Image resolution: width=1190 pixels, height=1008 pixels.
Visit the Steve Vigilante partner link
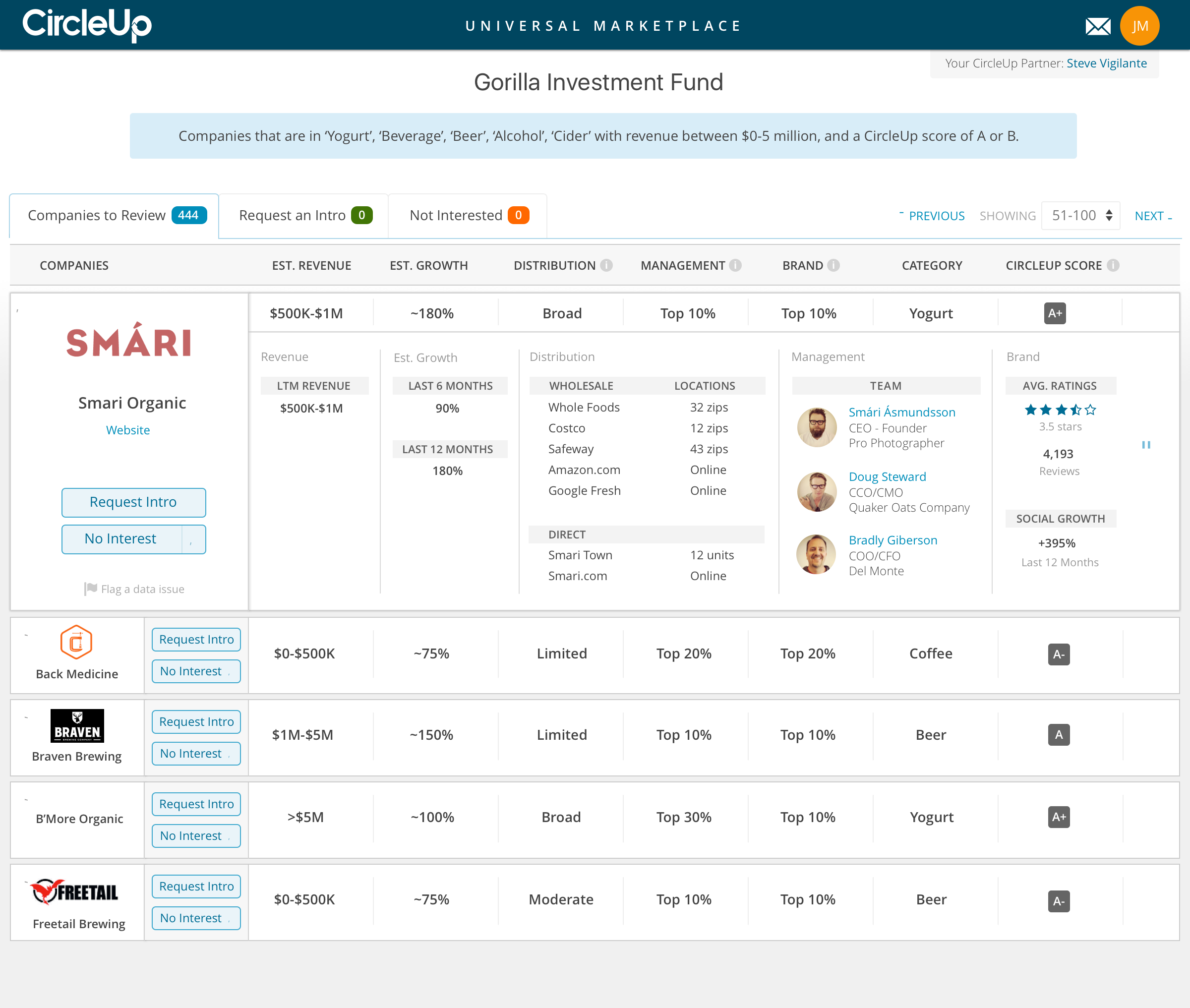[1107, 63]
